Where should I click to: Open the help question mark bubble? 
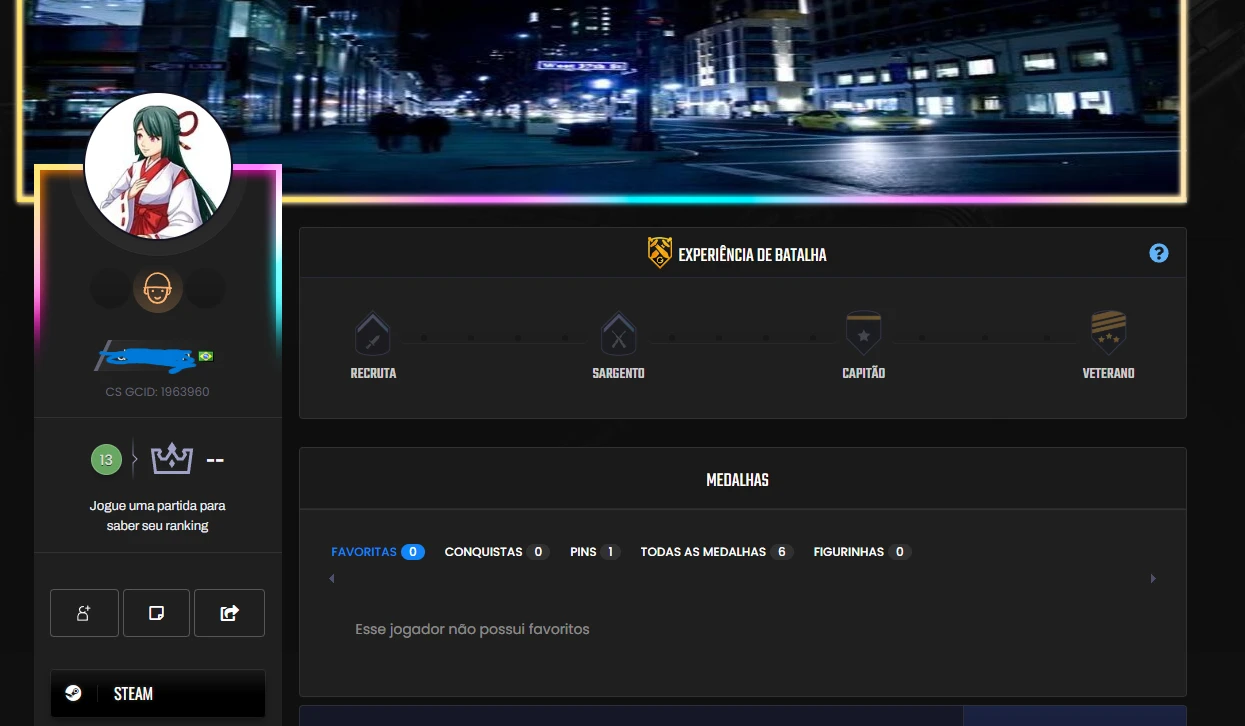coord(1158,253)
